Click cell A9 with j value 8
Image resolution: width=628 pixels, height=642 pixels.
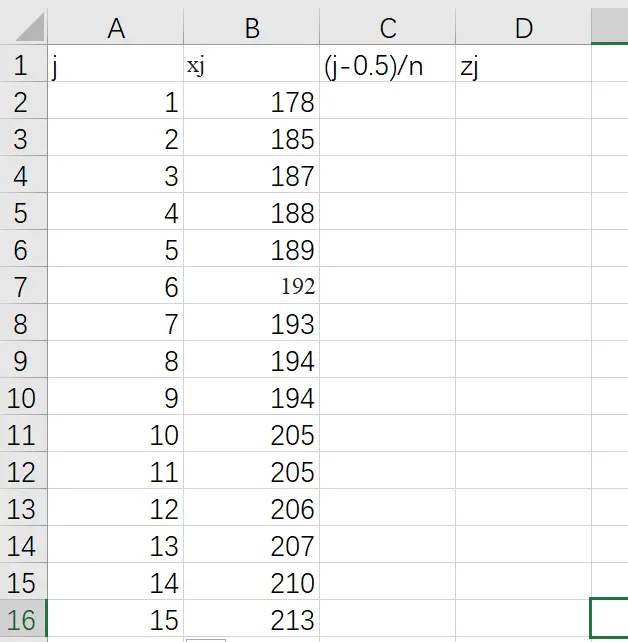point(115,359)
